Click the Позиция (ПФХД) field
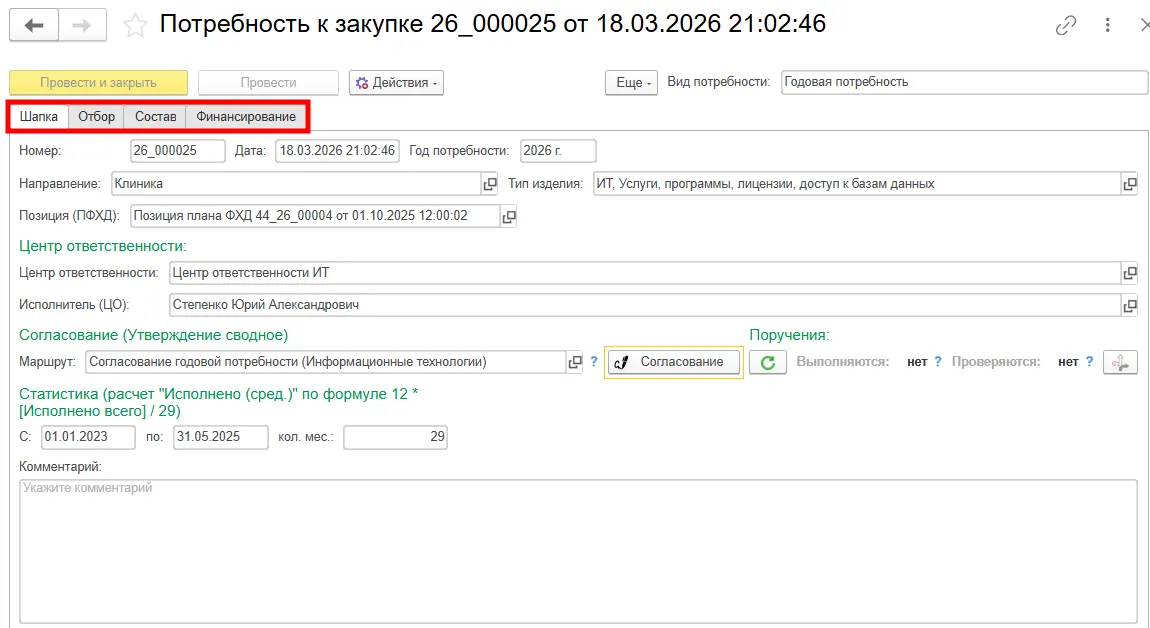Viewport: 1150px width, 628px height. tap(315, 216)
